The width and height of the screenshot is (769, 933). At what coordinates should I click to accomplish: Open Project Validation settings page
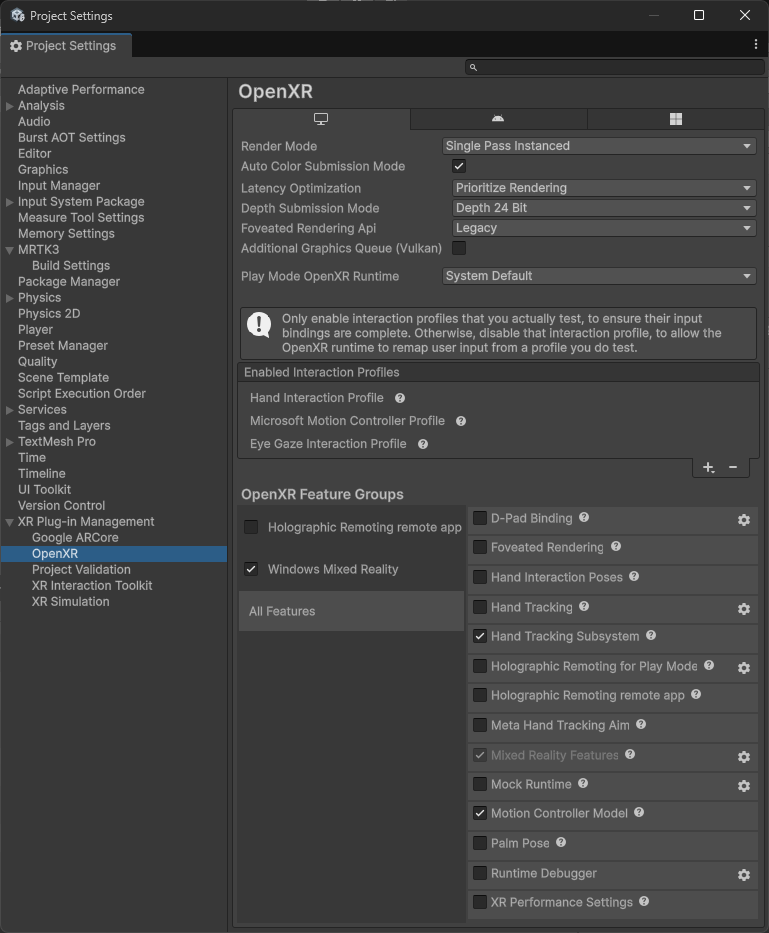pos(81,570)
